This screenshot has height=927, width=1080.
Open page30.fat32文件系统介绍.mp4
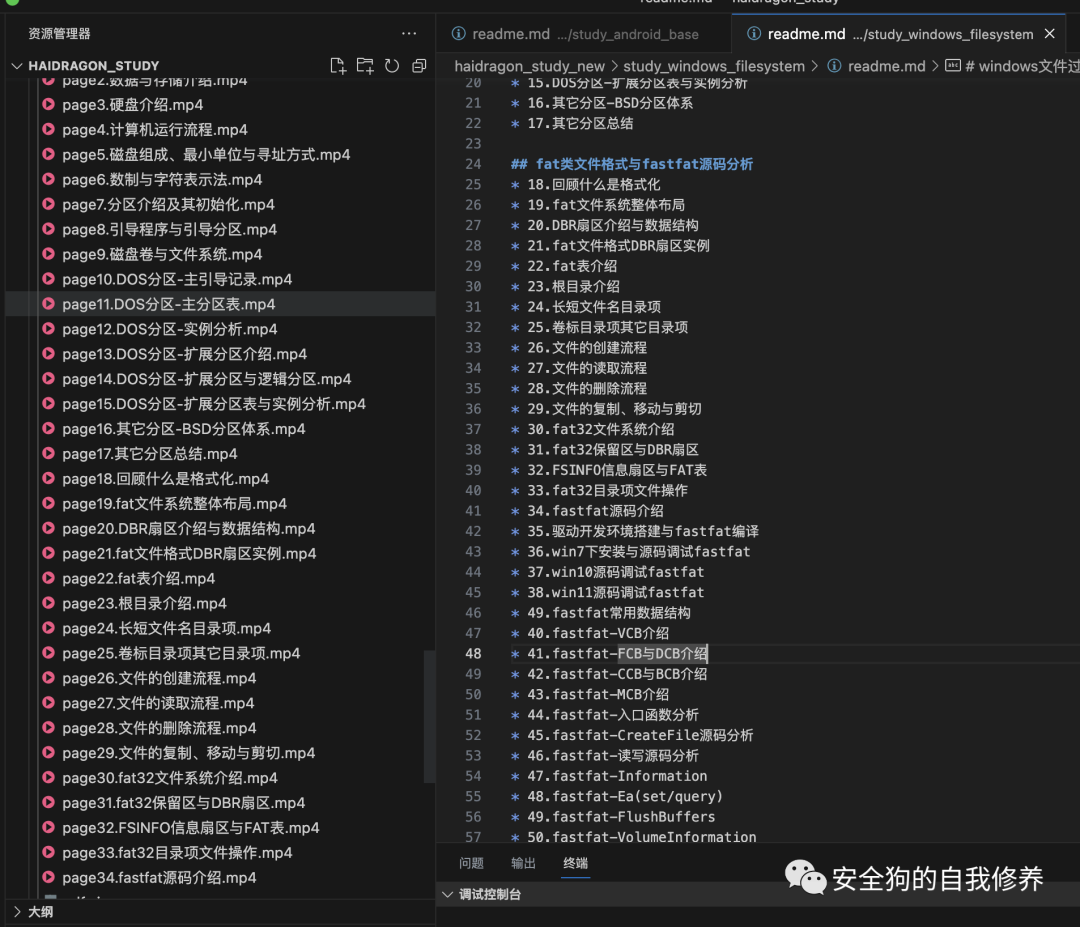pyautogui.click(x=170, y=778)
